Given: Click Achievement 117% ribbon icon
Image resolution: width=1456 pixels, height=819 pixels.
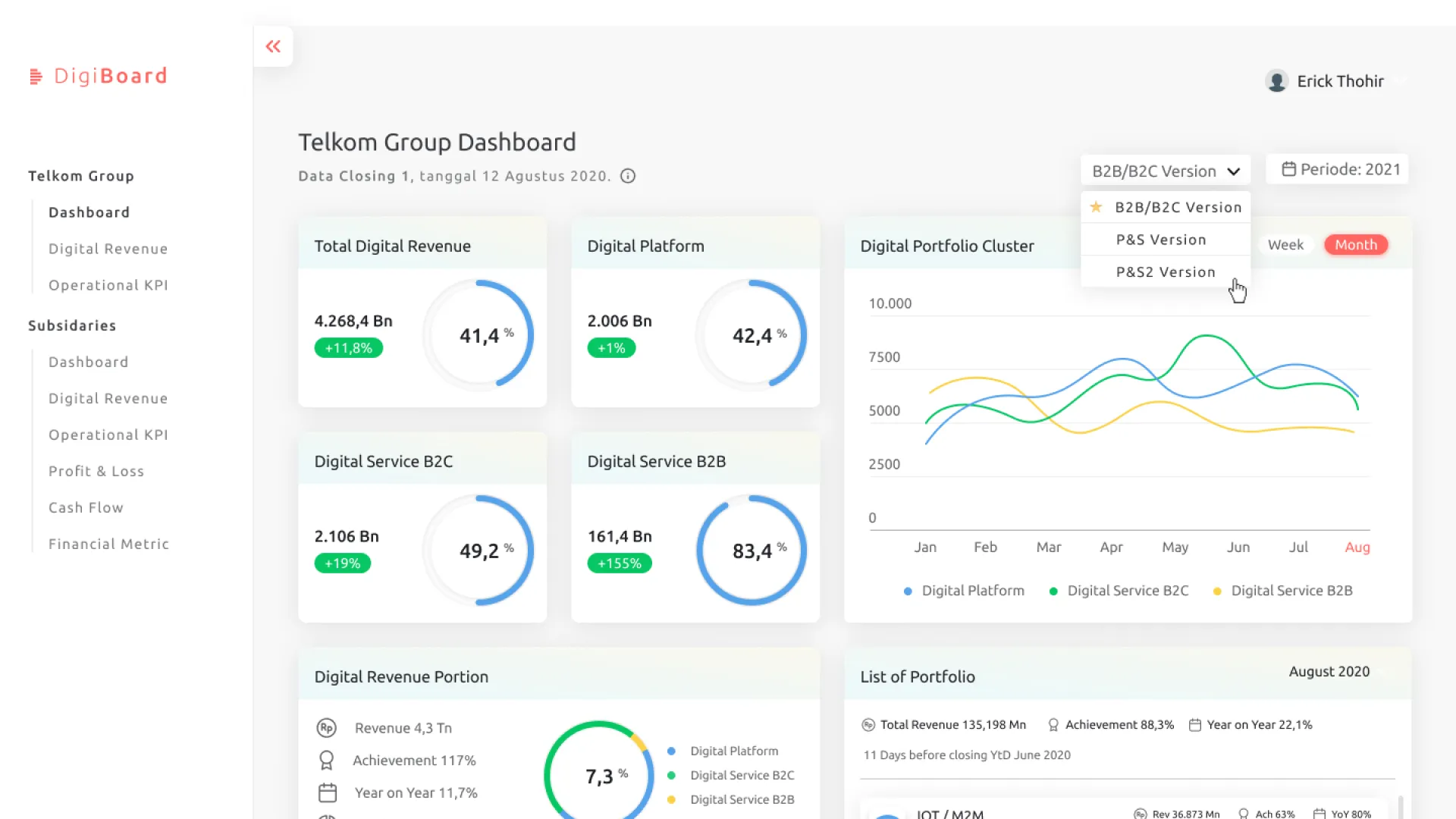Looking at the screenshot, I should (327, 760).
